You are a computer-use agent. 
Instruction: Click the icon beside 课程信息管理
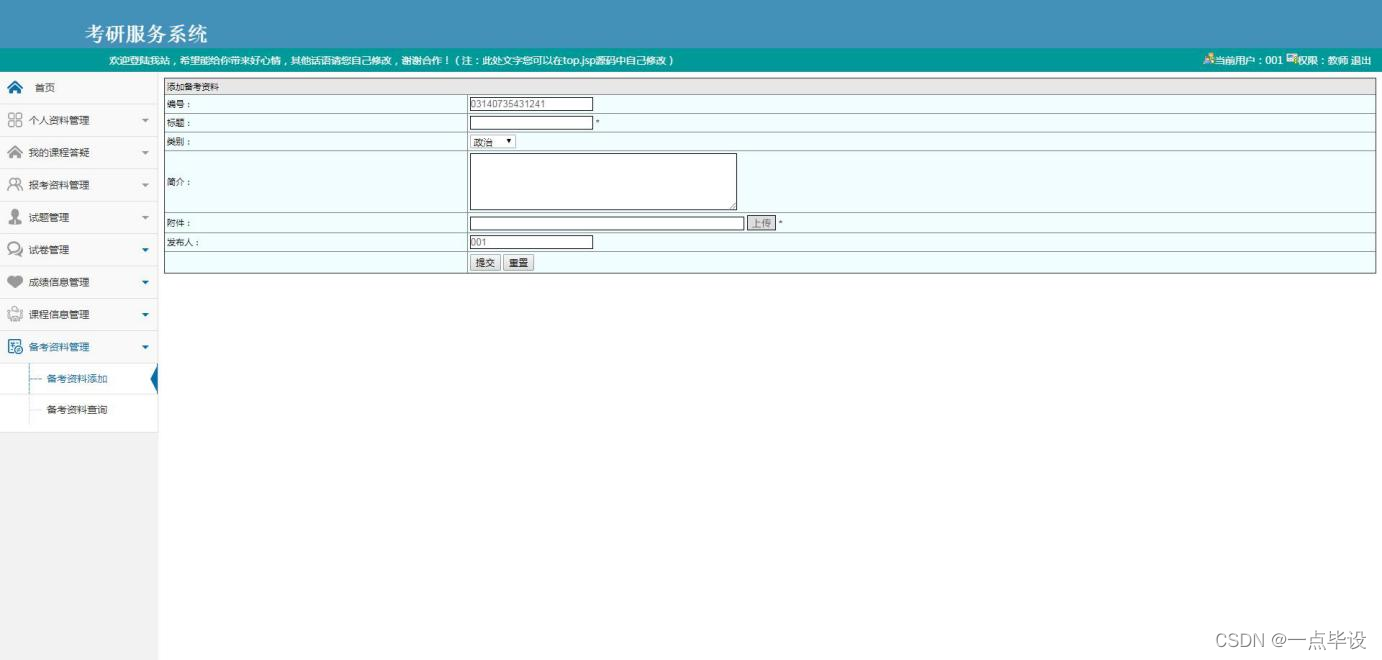pyautogui.click(x=15, y=314)
